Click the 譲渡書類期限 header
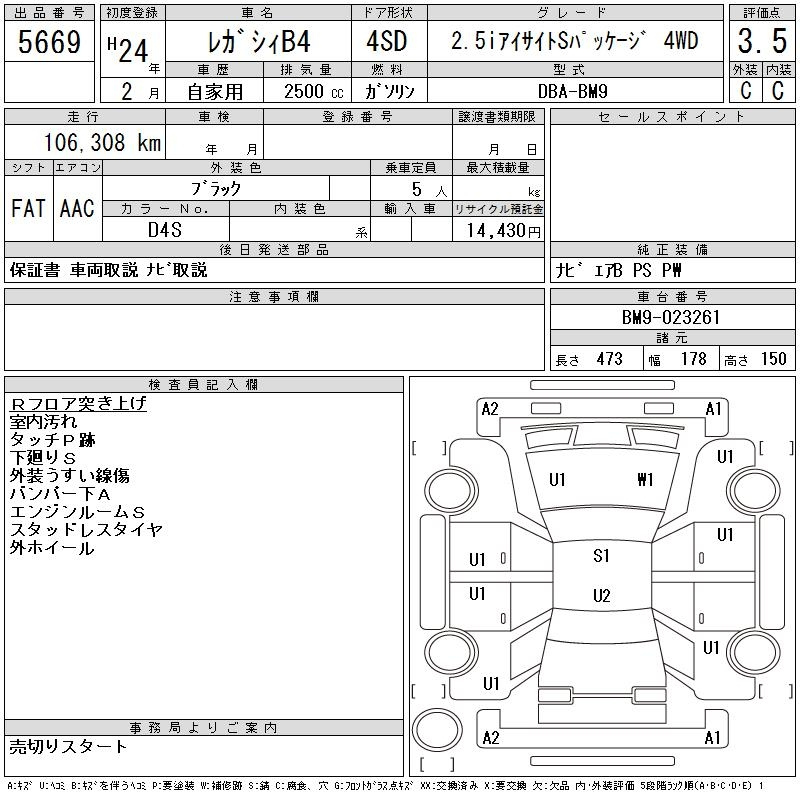800x800 pixels. (x=498, y=116)
